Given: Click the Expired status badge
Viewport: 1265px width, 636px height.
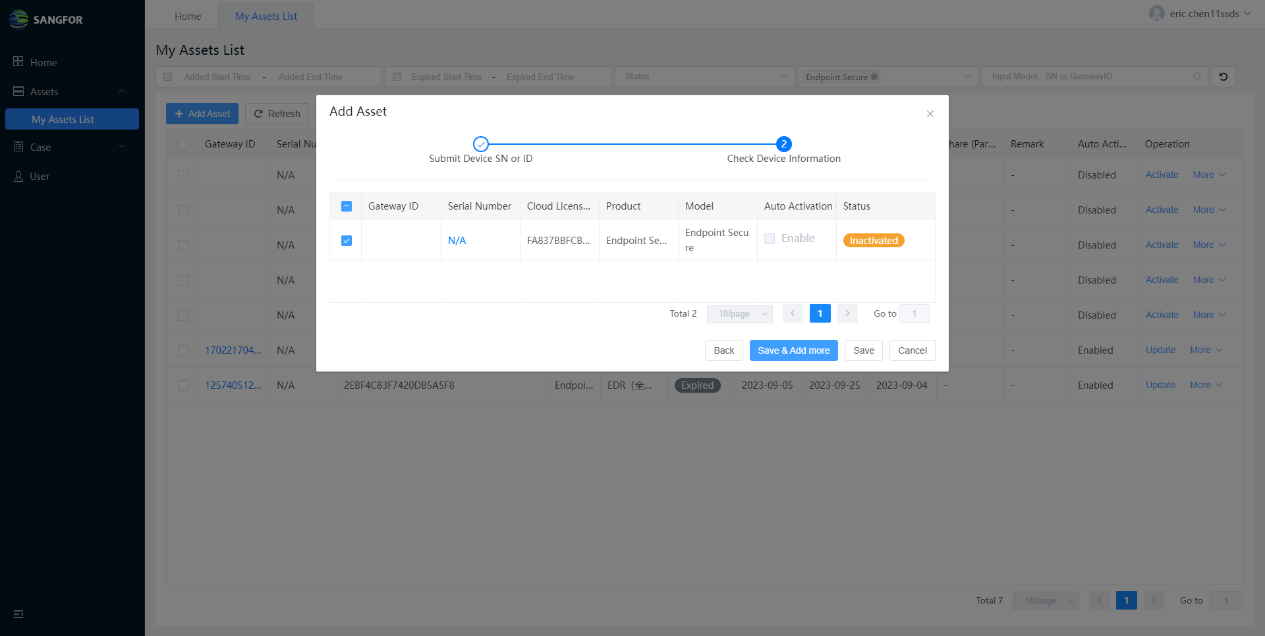Looking at the screenshot, I should 698,385.
